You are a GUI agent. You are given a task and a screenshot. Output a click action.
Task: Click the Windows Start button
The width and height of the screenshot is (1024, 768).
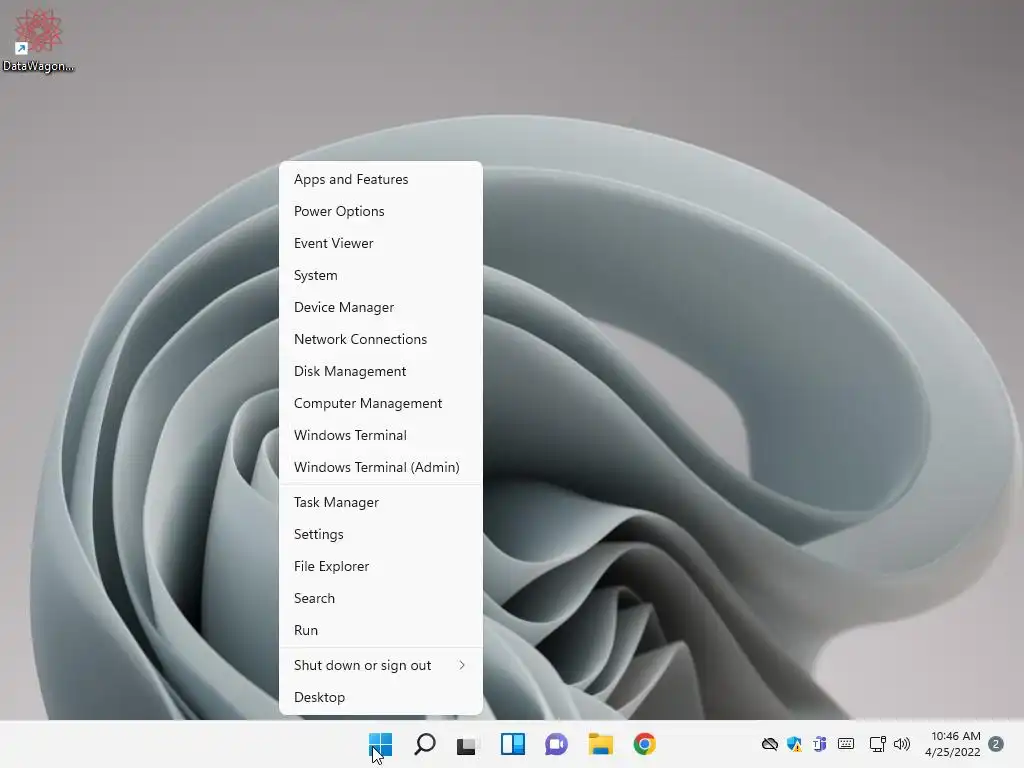click(380, 744)
